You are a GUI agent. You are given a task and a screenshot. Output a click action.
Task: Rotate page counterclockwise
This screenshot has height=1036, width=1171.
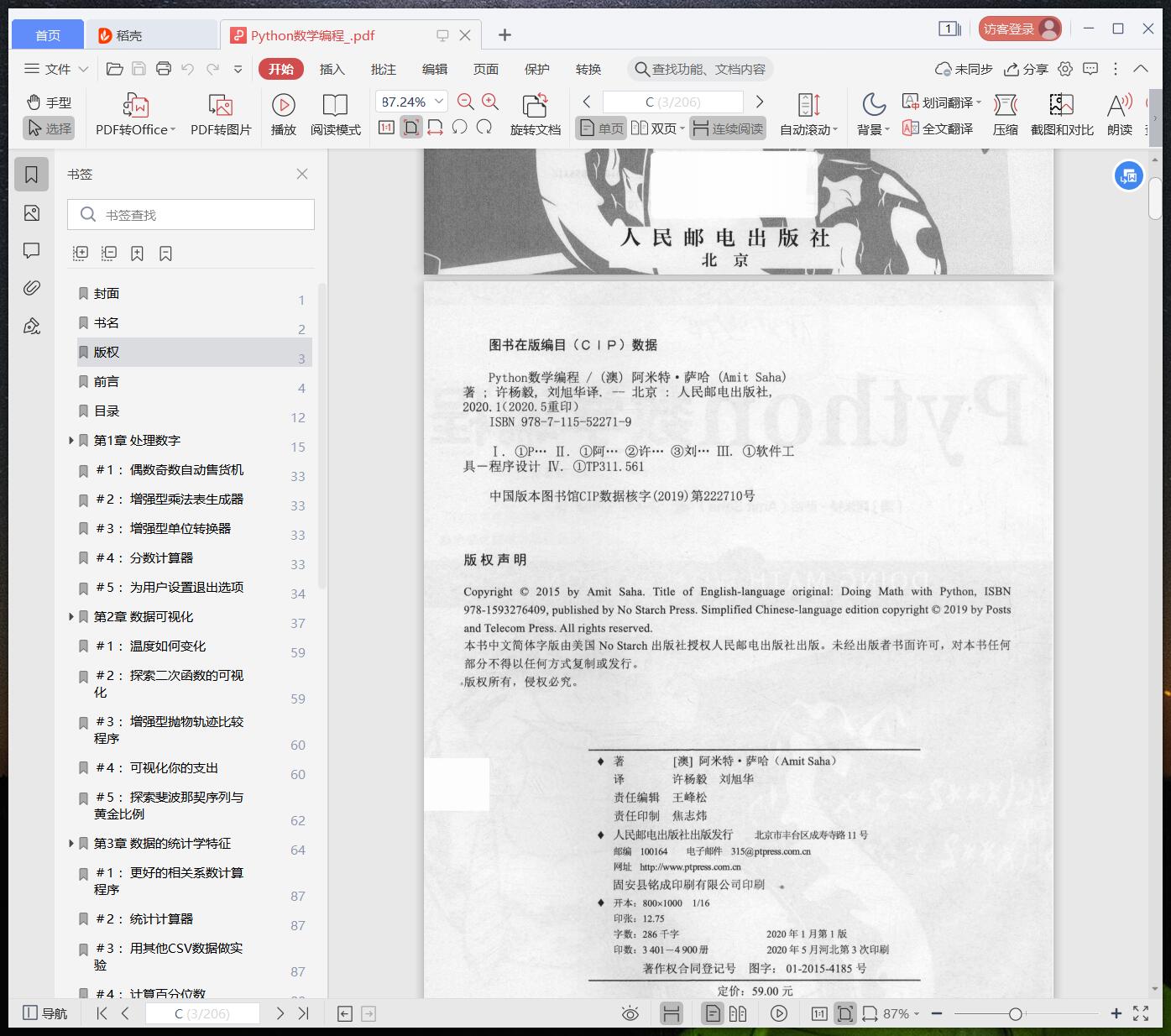click(x=459, y=128)
